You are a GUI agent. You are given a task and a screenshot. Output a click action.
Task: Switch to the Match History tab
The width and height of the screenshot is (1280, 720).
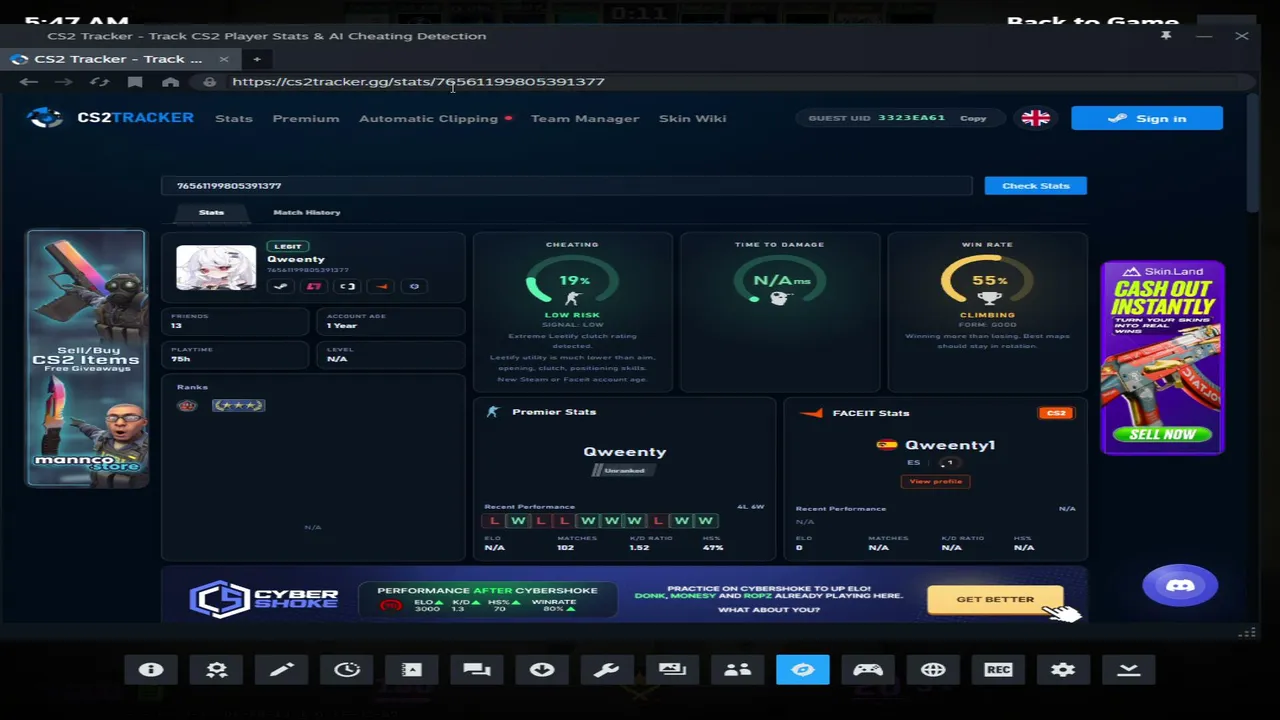[307, 212]
